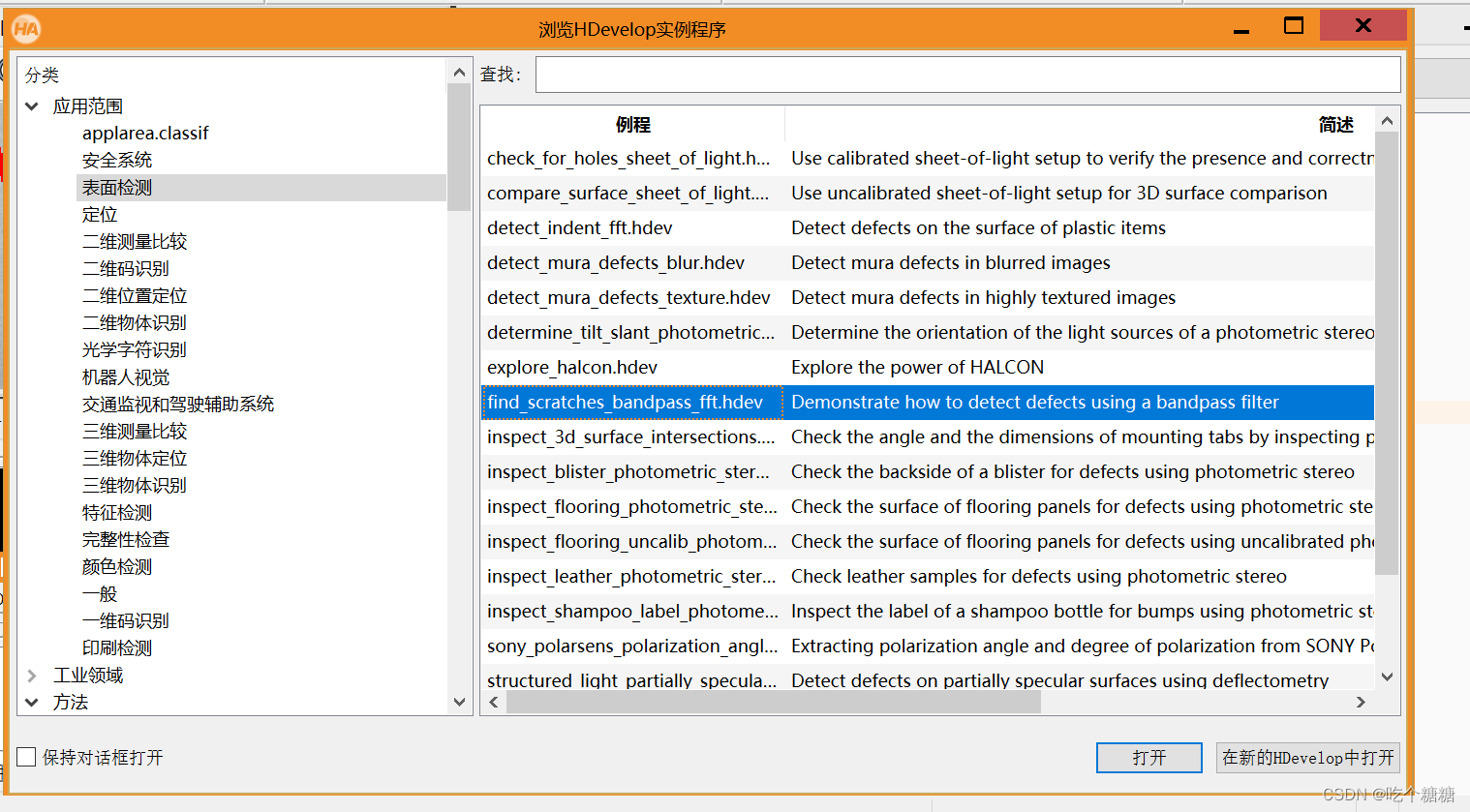Screen dimensions: 1470x812
Task: Click 'Detect defects on the surface of plastic items'
Action: [x=978, y=228]
